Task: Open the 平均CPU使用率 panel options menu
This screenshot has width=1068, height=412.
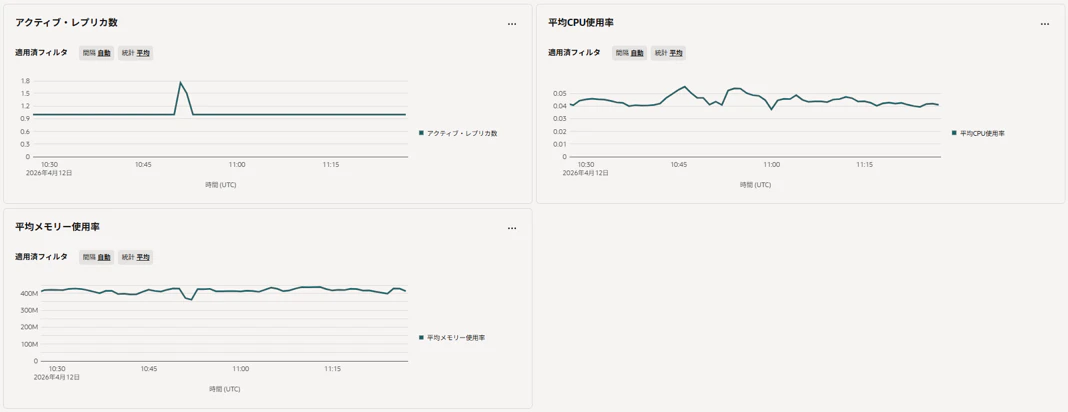Action: coord(1045,24)
